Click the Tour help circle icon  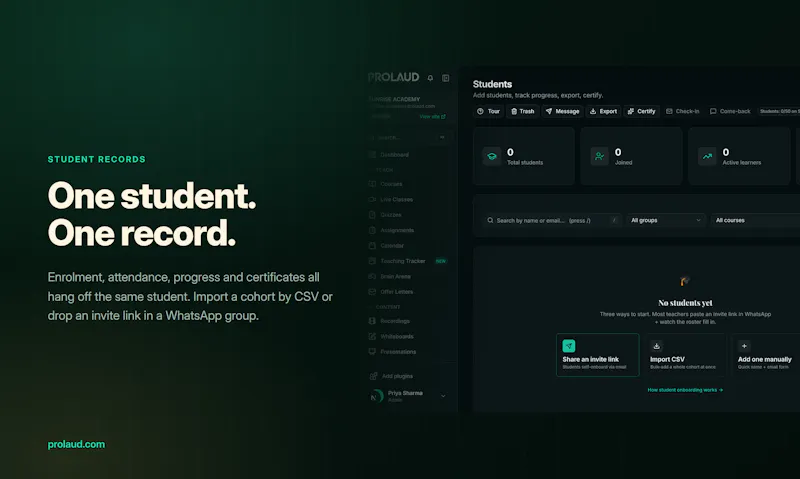pyautogui.click(x=480, y=111)
